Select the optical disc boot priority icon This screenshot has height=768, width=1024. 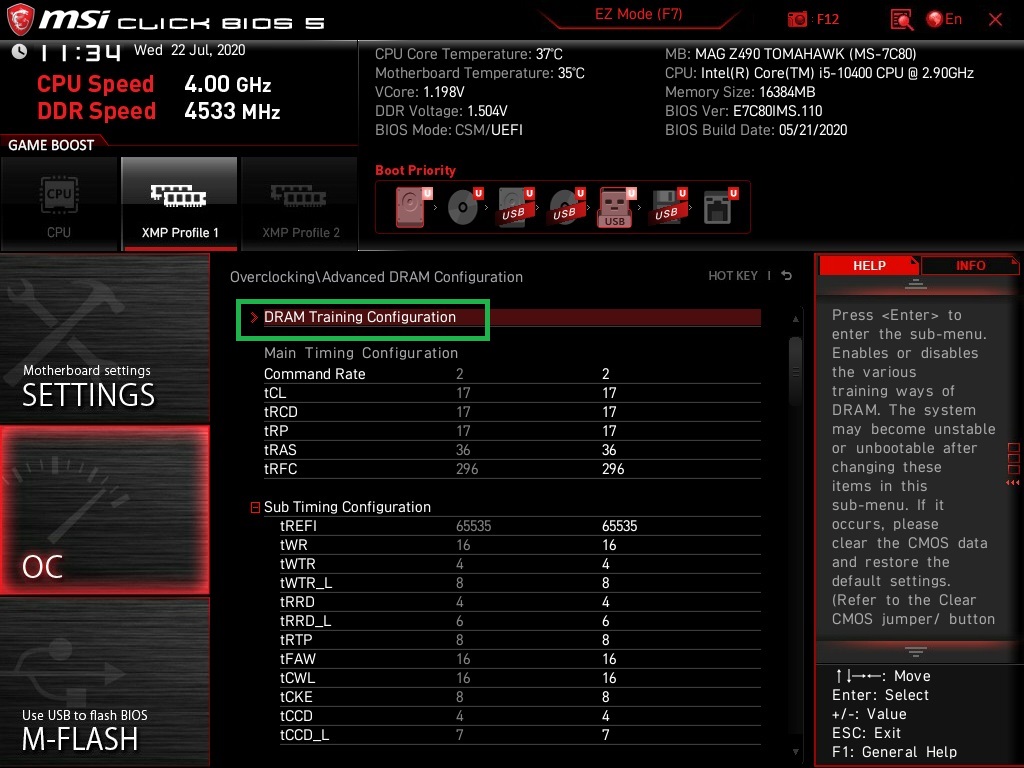click(465, 208)
